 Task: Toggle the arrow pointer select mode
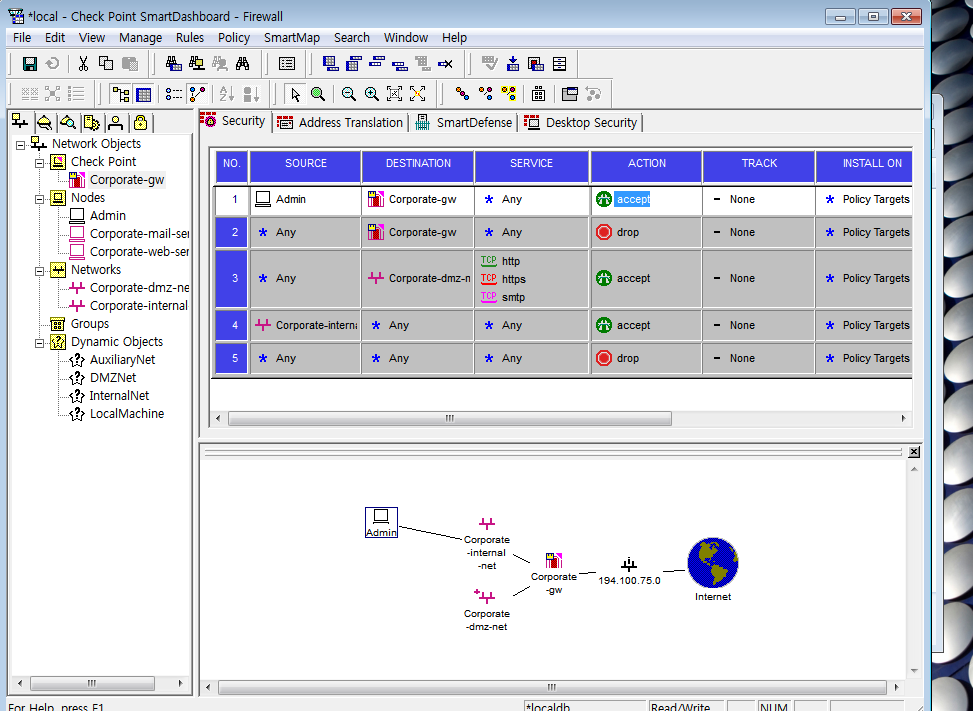click(x=295, y=94)
